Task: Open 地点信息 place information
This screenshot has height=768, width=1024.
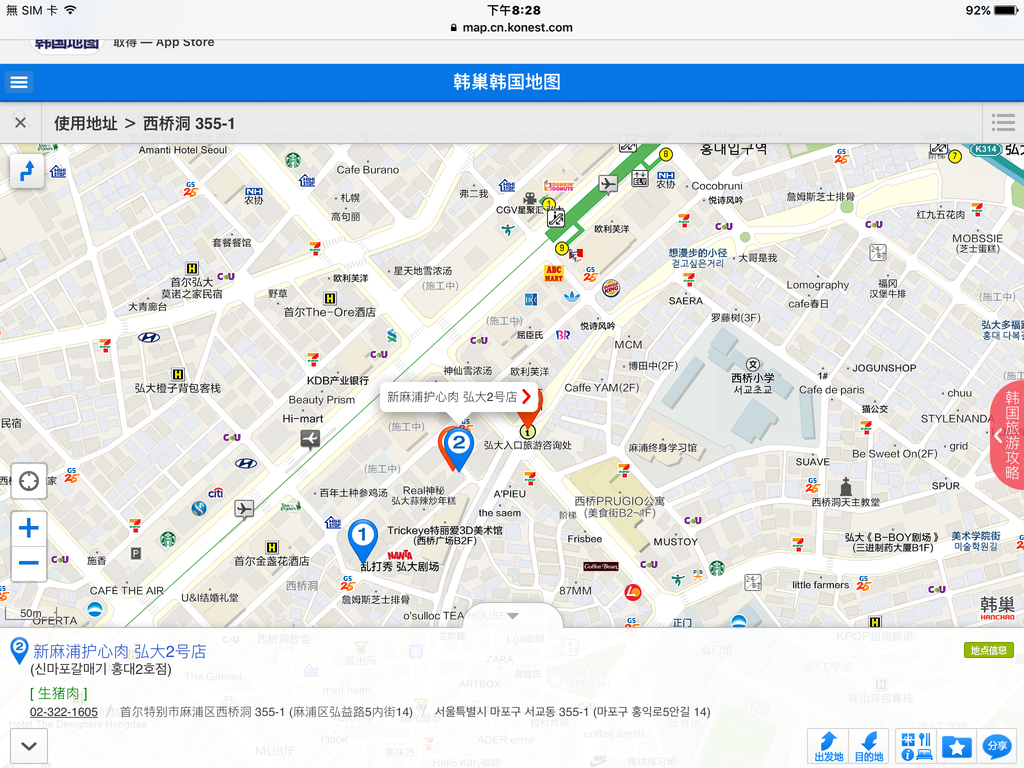Action: click(989, 650)
